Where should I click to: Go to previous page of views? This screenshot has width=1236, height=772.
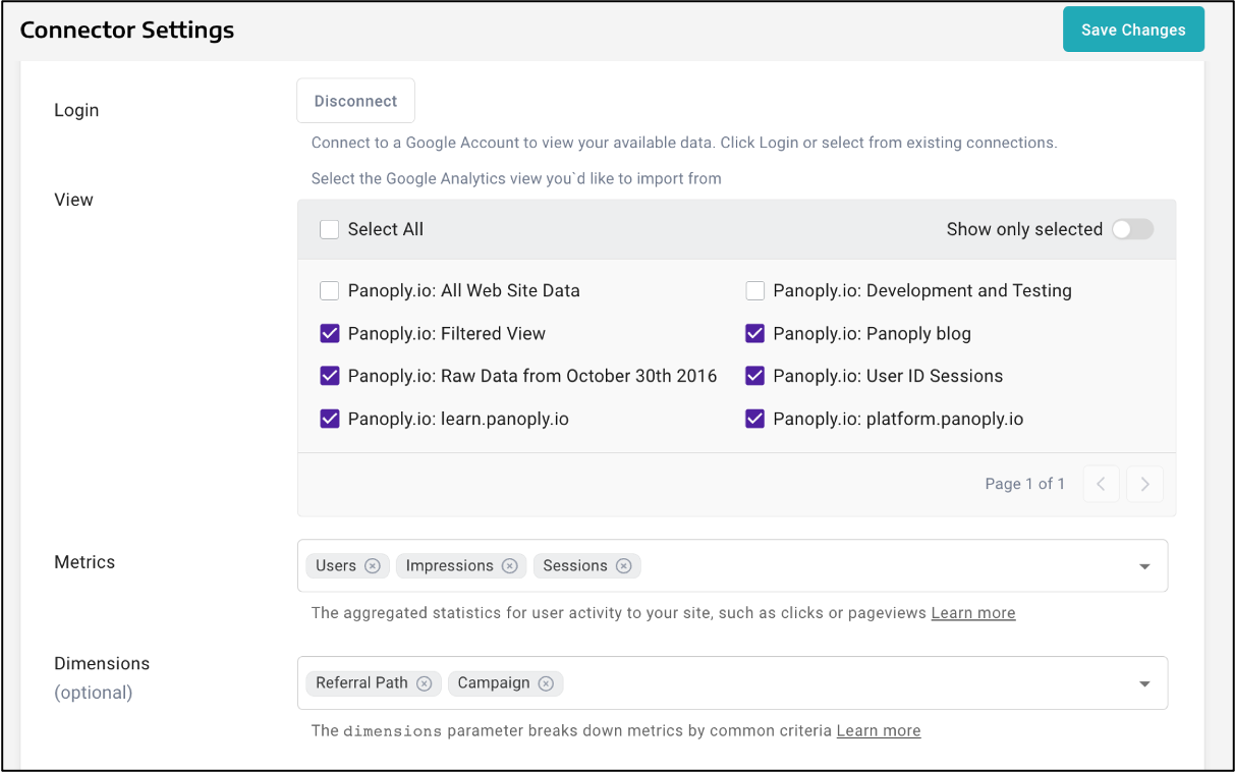pos(1101,484)
